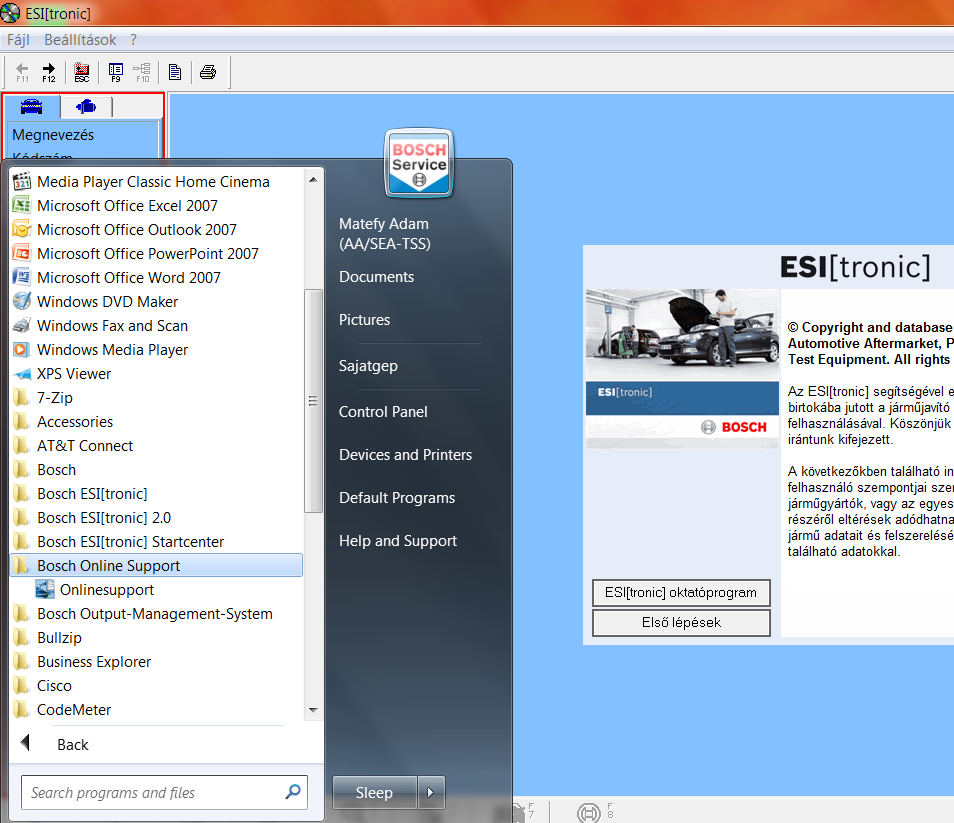The height and width of the screenshot is (823, 954).
Task: Click the ESI[tronic] workshop image
Action: point(682,368)
